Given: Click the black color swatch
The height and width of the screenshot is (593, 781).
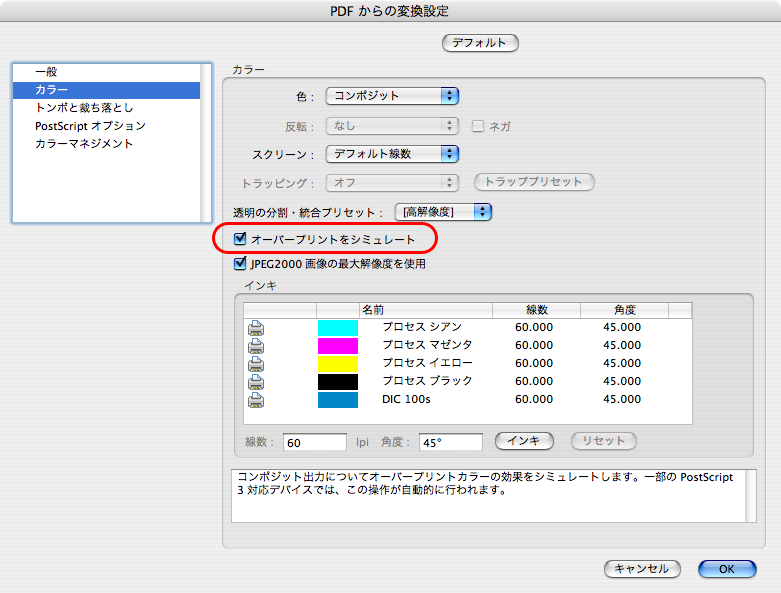Looking at the screenshot, I should coord(338,382).
